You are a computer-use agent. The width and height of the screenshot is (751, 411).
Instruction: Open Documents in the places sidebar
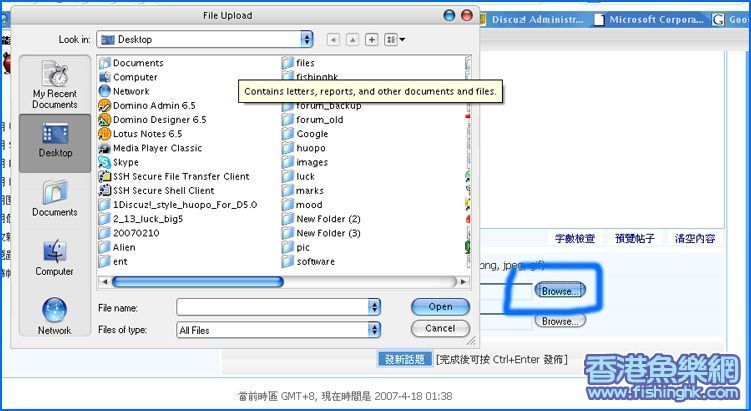[x=55, y=198]
